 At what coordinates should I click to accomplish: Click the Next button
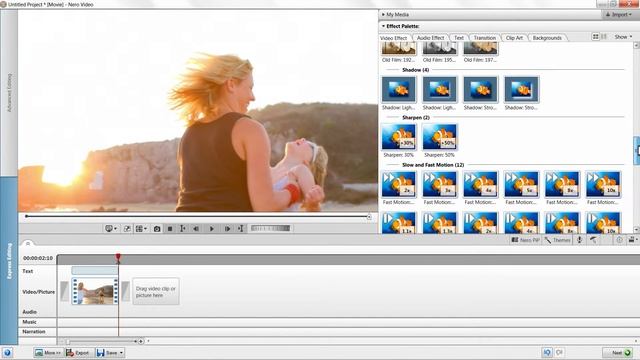tap(618, 353)
